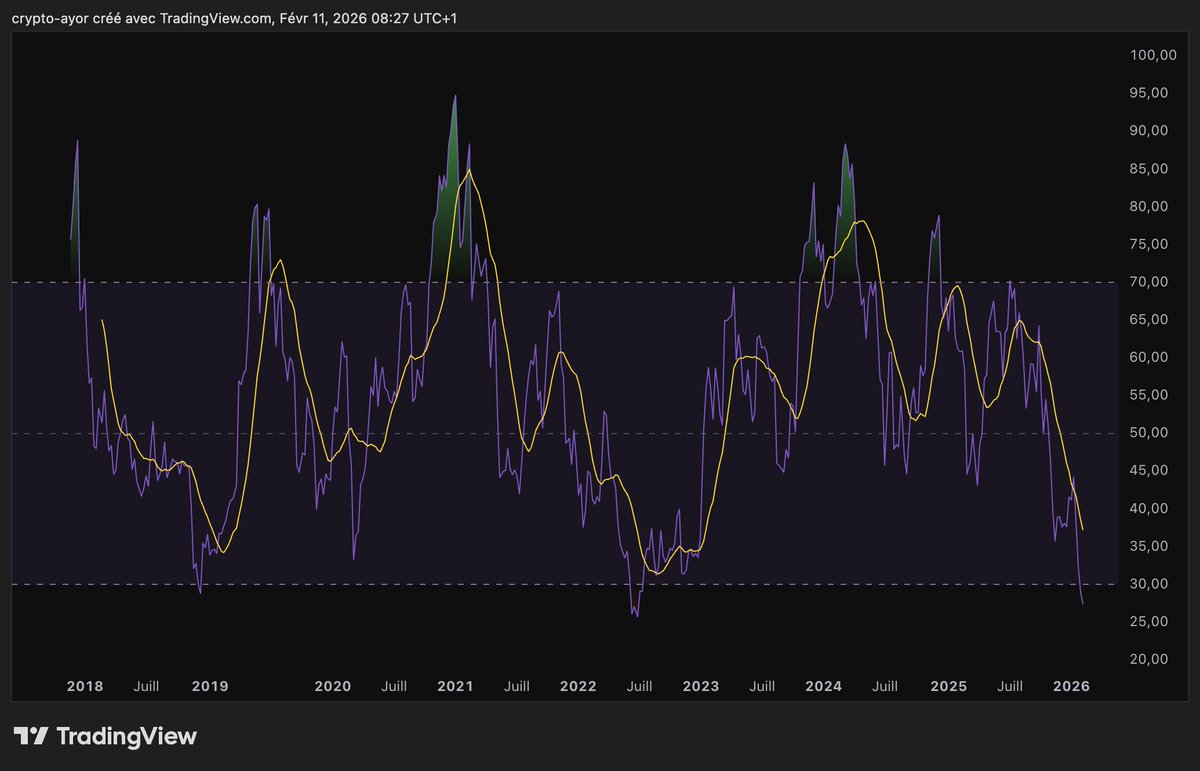The image size is (1200, 771).
Task: Select the '100,00' price axis label
Action: [1154, 55]
